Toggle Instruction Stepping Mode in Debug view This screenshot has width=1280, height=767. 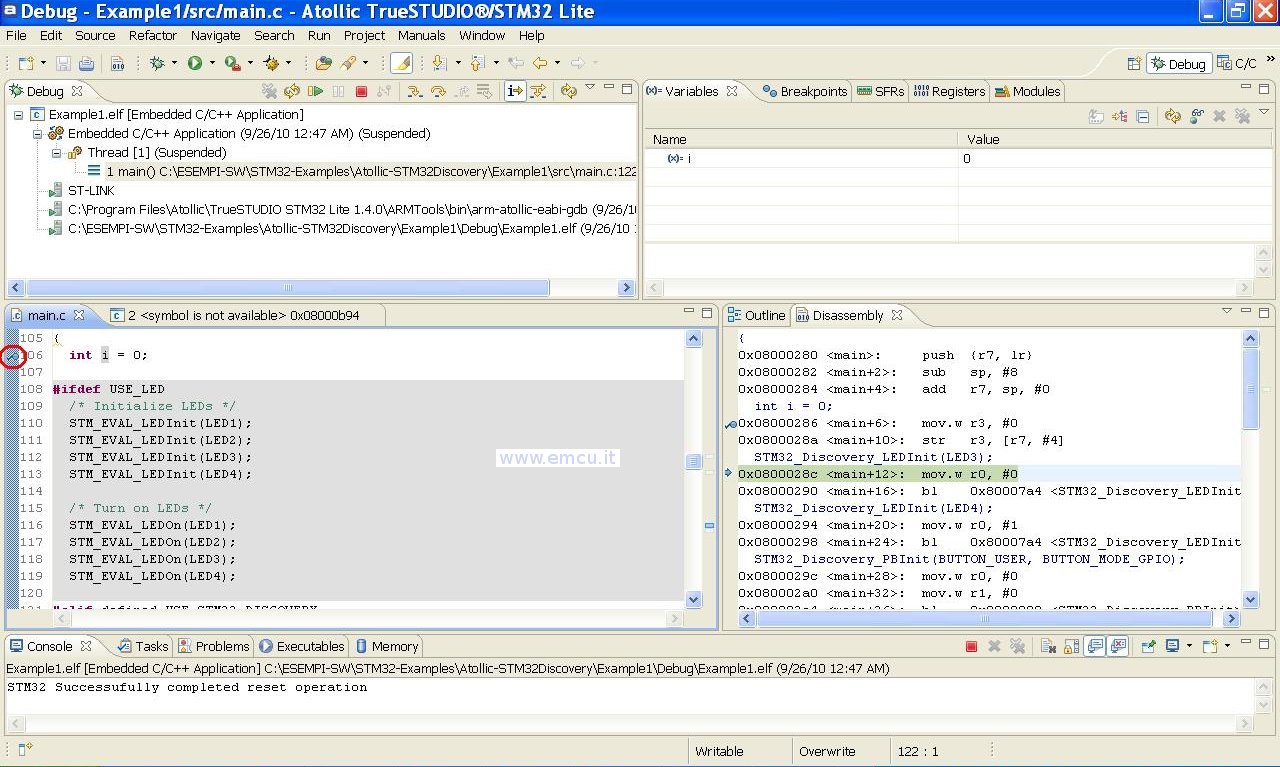tap(515, 91)
